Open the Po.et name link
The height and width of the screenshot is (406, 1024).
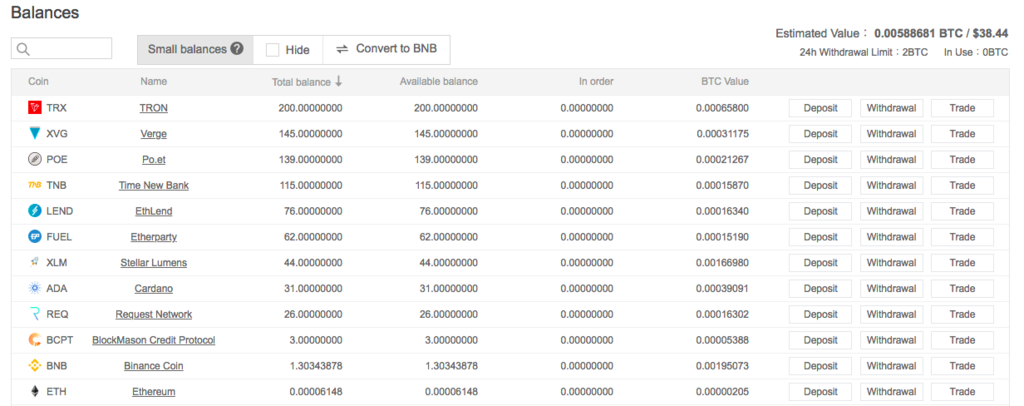[153, 159]
